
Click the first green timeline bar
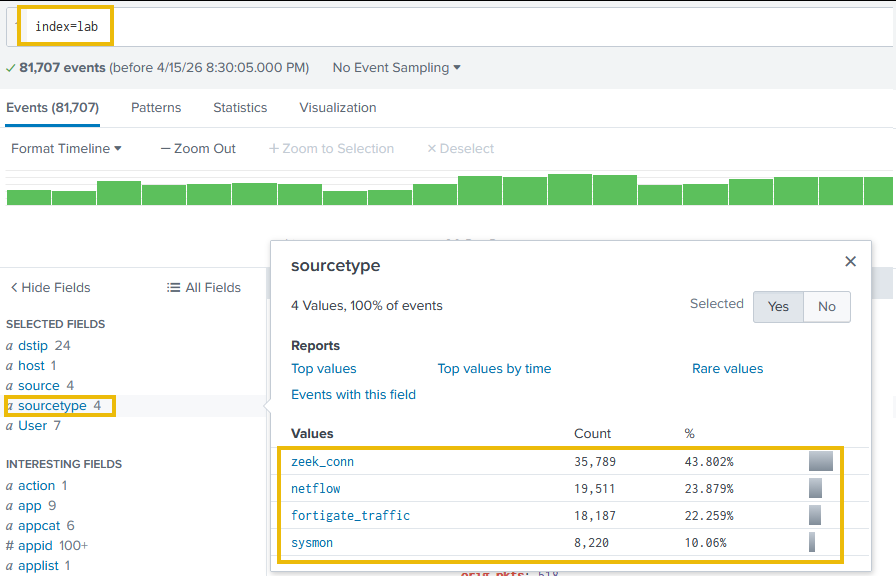pyautogui.click(x=29, y=197)
